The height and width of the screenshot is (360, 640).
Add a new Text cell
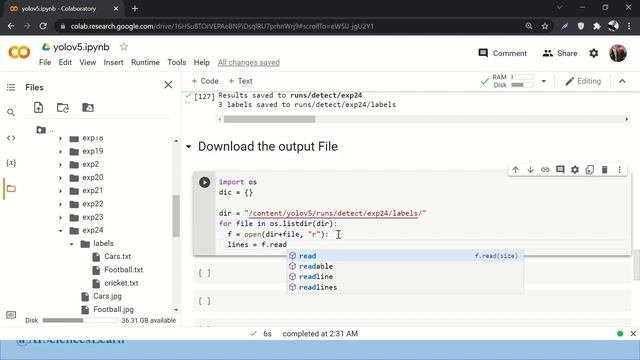click(x=240, y=81)
